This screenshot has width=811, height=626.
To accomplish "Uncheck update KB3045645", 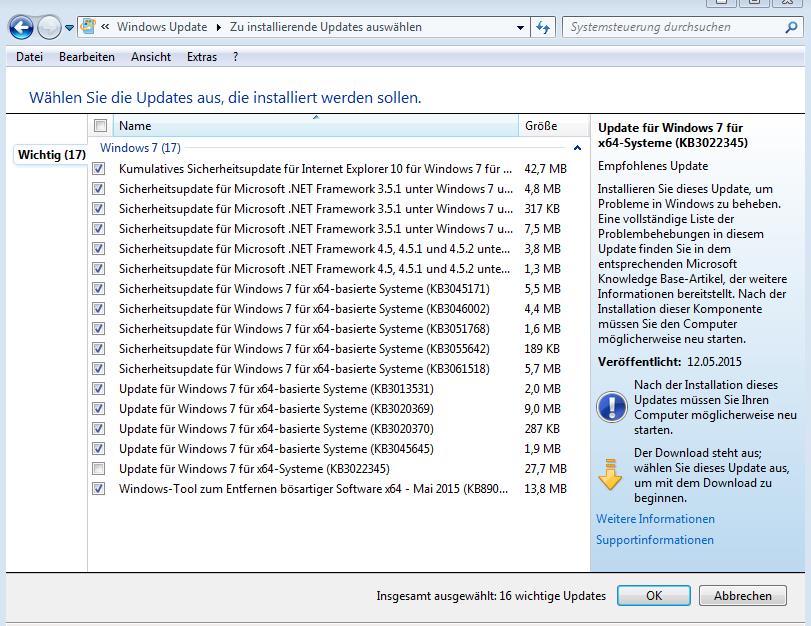I will (x=98, y=449).
